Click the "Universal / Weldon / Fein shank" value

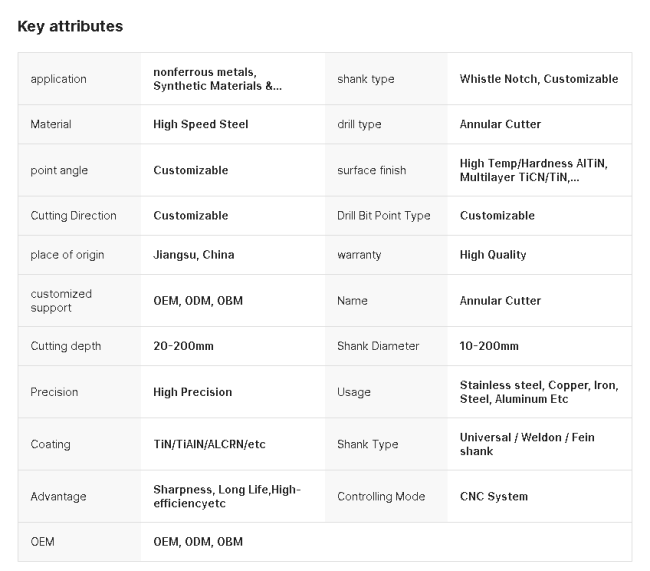[527, 444]
